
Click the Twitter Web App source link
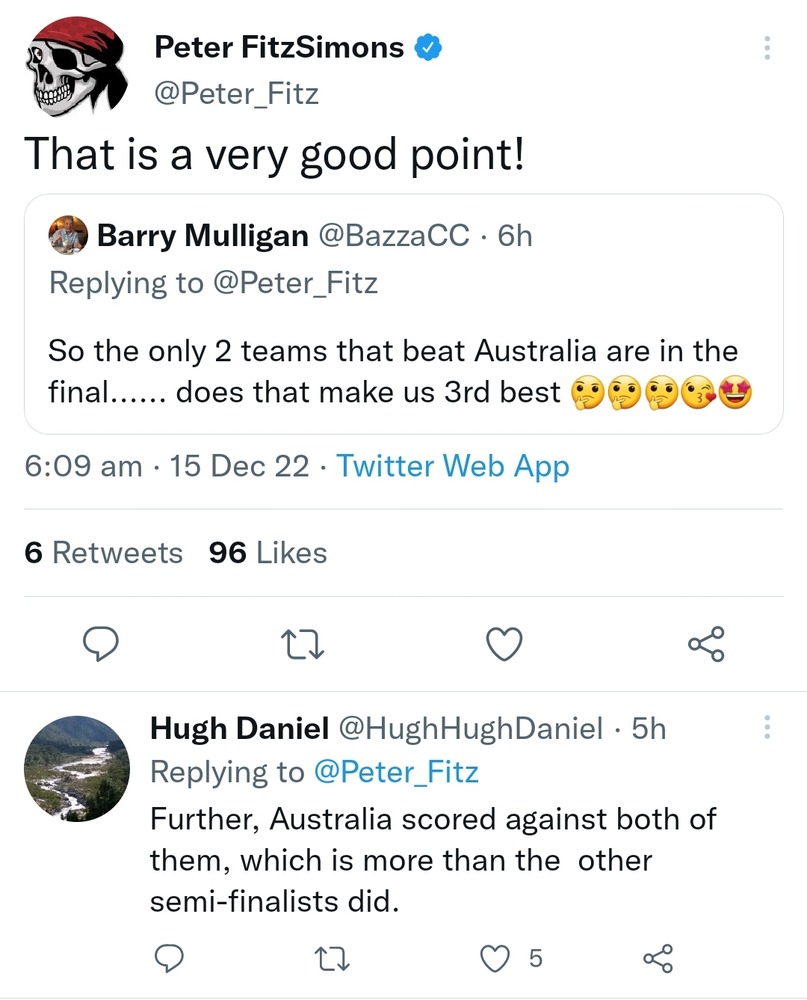[x=453, y=466]
